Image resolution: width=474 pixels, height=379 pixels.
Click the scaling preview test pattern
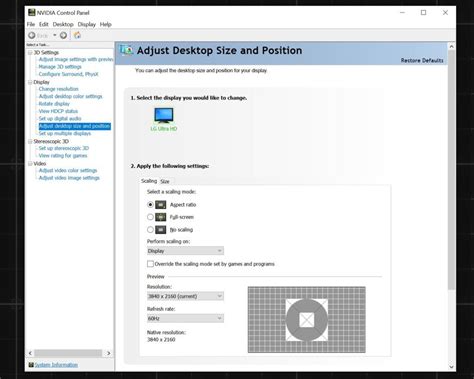tap(307, 320)
